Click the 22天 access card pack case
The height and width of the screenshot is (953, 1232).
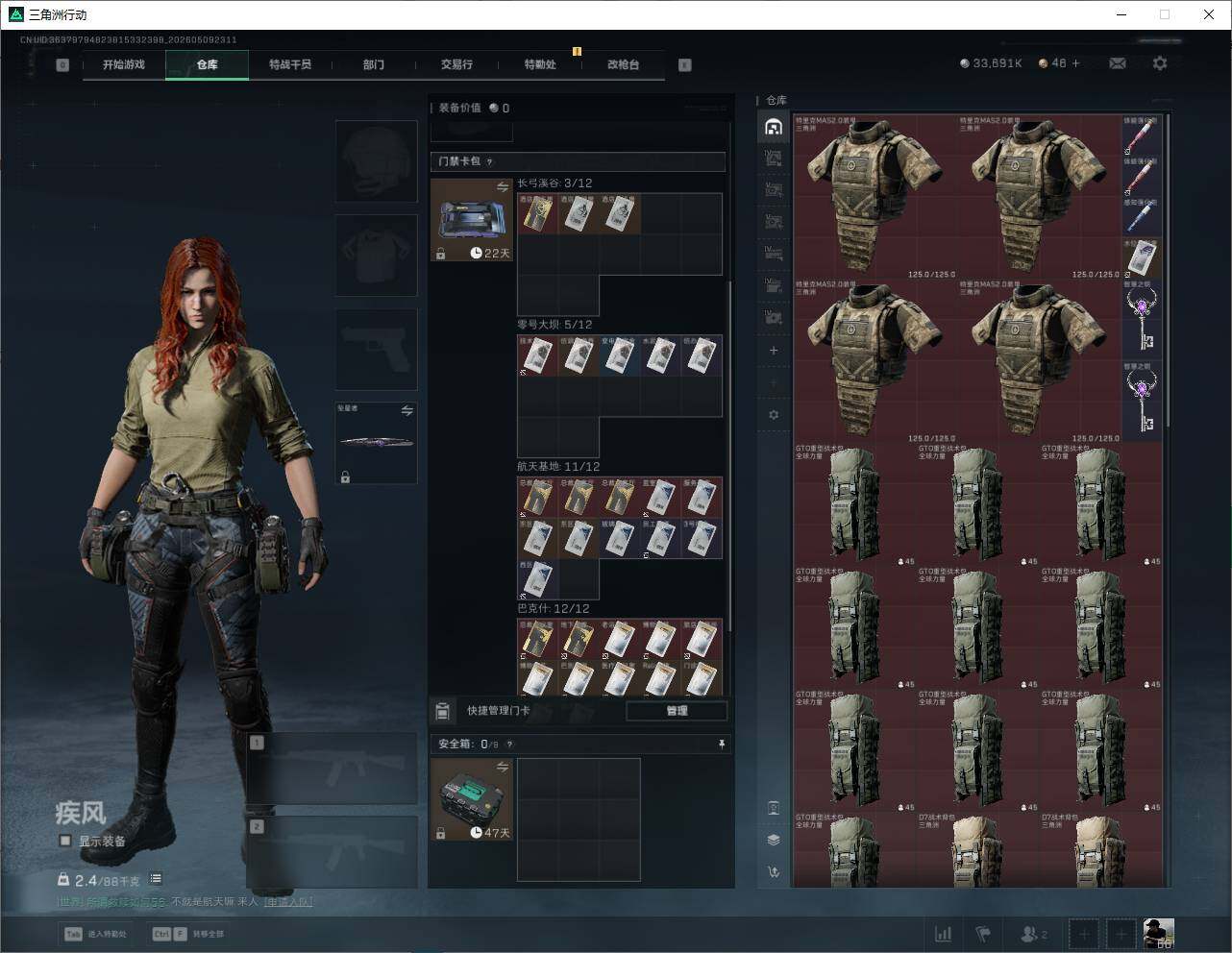[472, 219]
